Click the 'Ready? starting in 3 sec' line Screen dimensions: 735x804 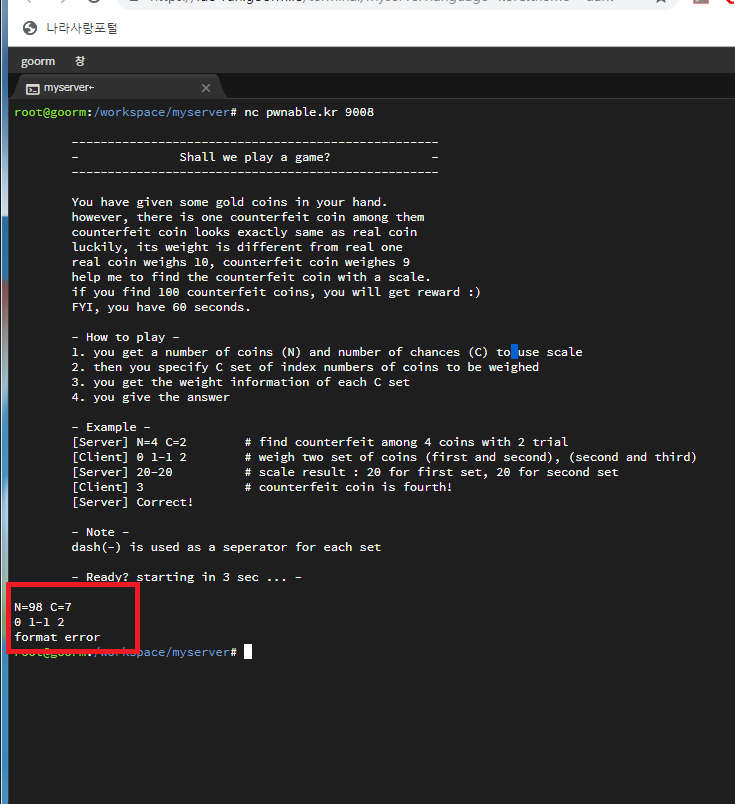pos(186,577)
